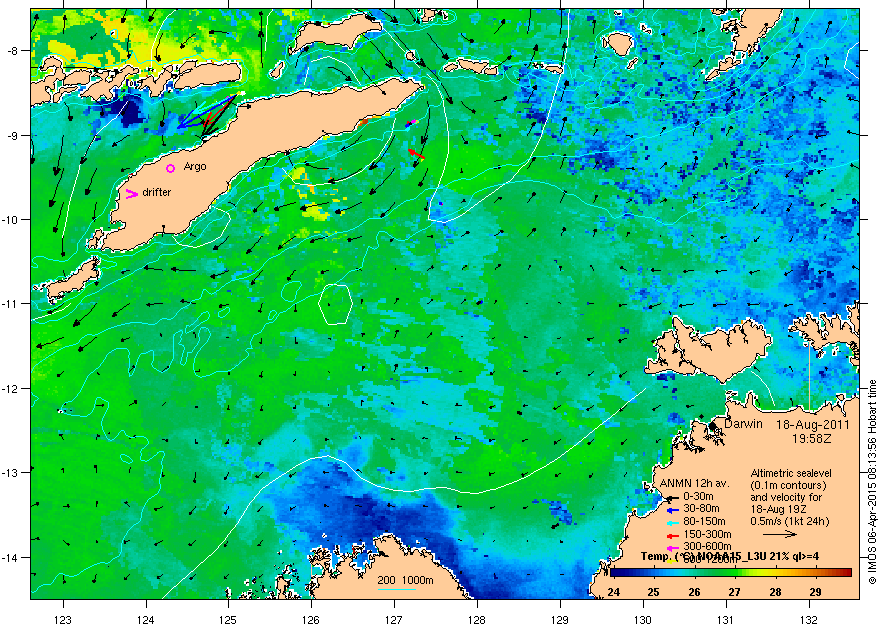This screenshot has width=880, height=630.
Task: Click the cyan 80-150m legend arrow
Action: (x=673, y=522)
